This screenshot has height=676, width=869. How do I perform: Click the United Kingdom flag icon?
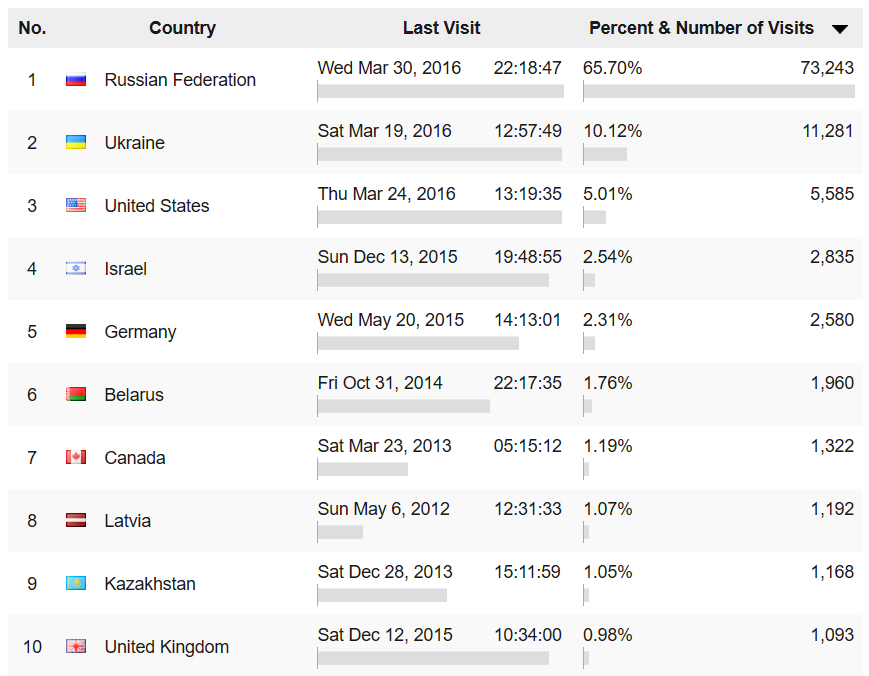76,647
